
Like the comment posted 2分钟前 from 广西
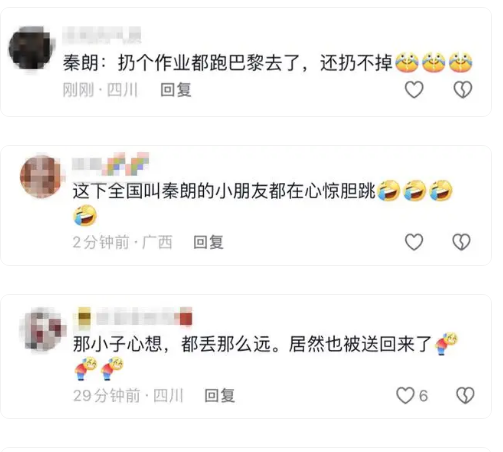click(414, 242)
